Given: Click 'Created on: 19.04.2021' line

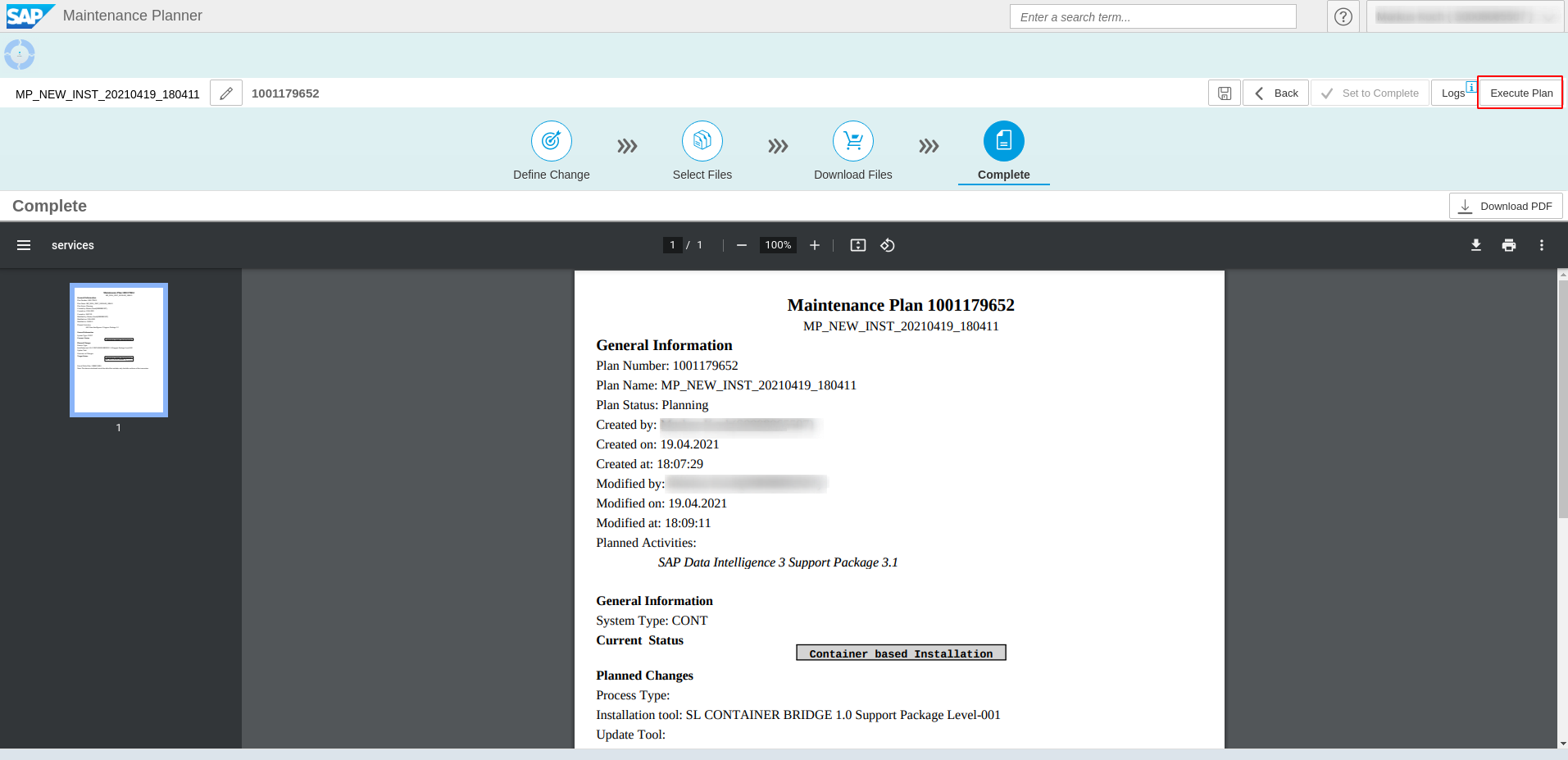Looking at the screenshot, I should tap(657, 444).
